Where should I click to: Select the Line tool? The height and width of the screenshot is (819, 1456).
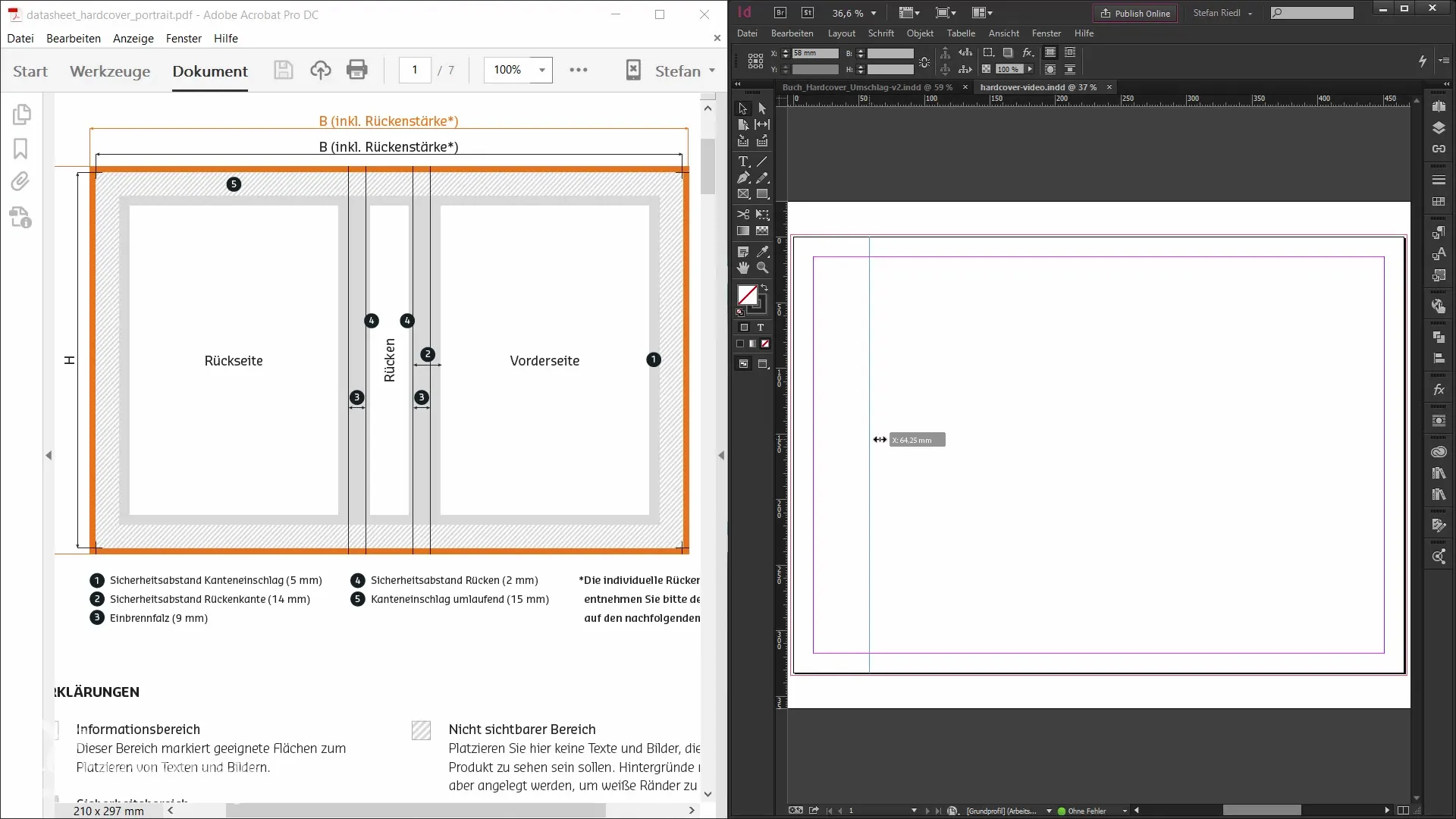pyautogui.click(x=762, y=162)
